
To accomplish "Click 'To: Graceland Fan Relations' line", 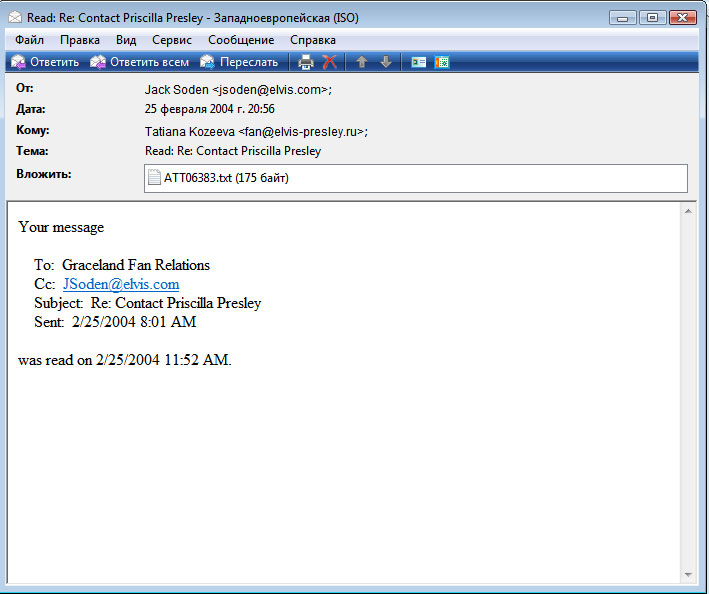I will coord(122,265).
